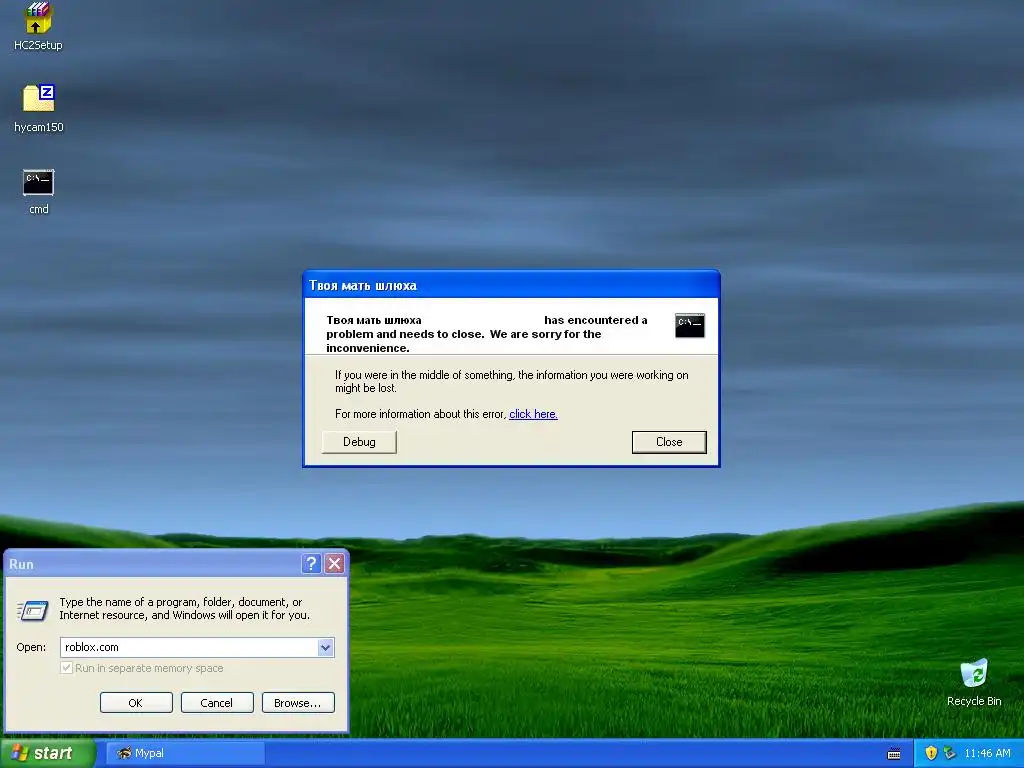Click the 'Open:' label in Run dialog
1024x768 pixels.
click(31, 647)
